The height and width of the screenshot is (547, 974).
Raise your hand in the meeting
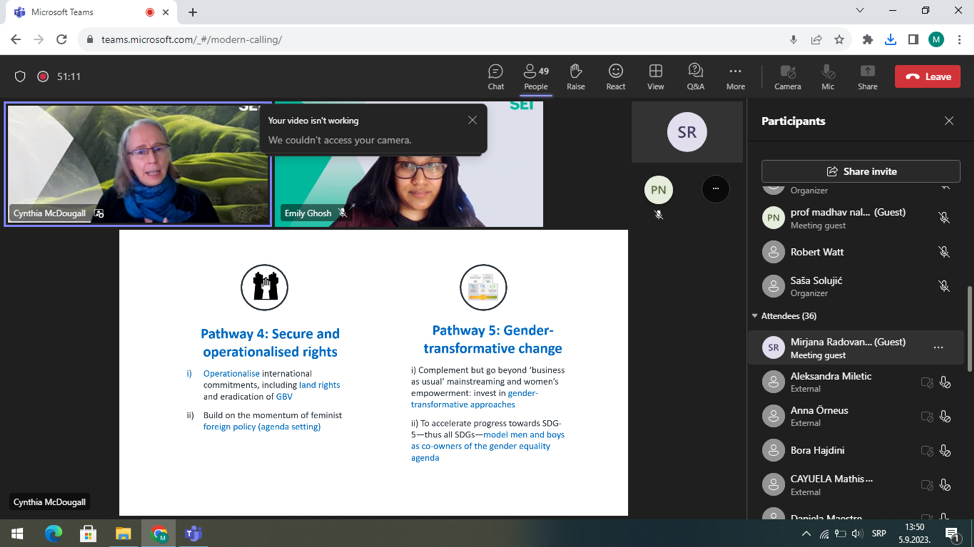point(576,76)
